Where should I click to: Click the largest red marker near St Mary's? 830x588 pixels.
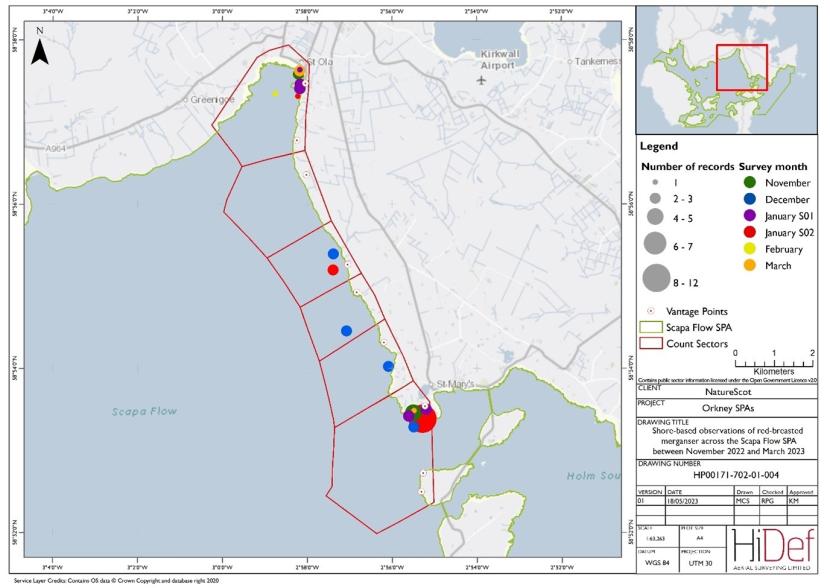coord(424,420)
